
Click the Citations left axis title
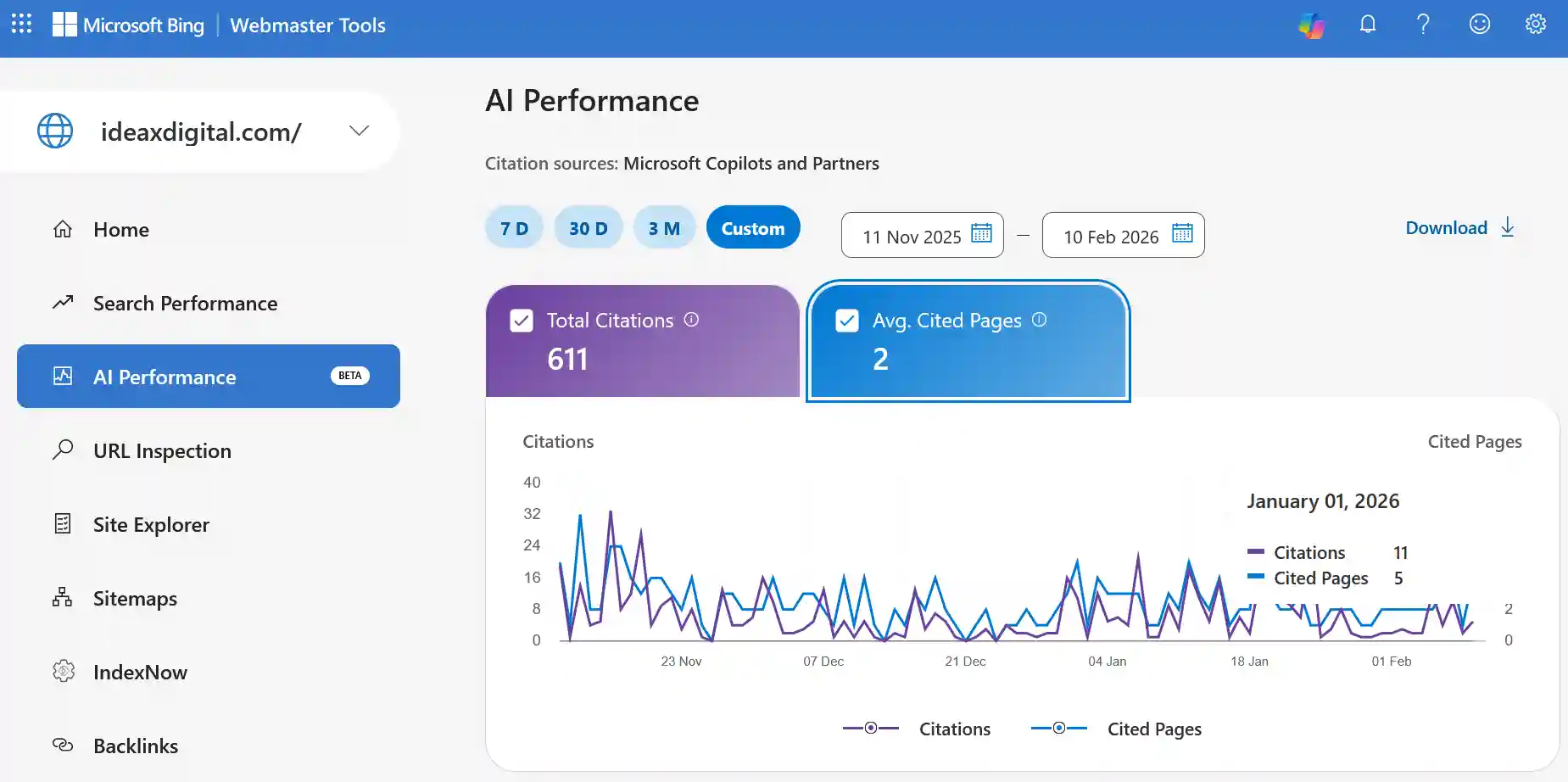[x=558, y=441]
